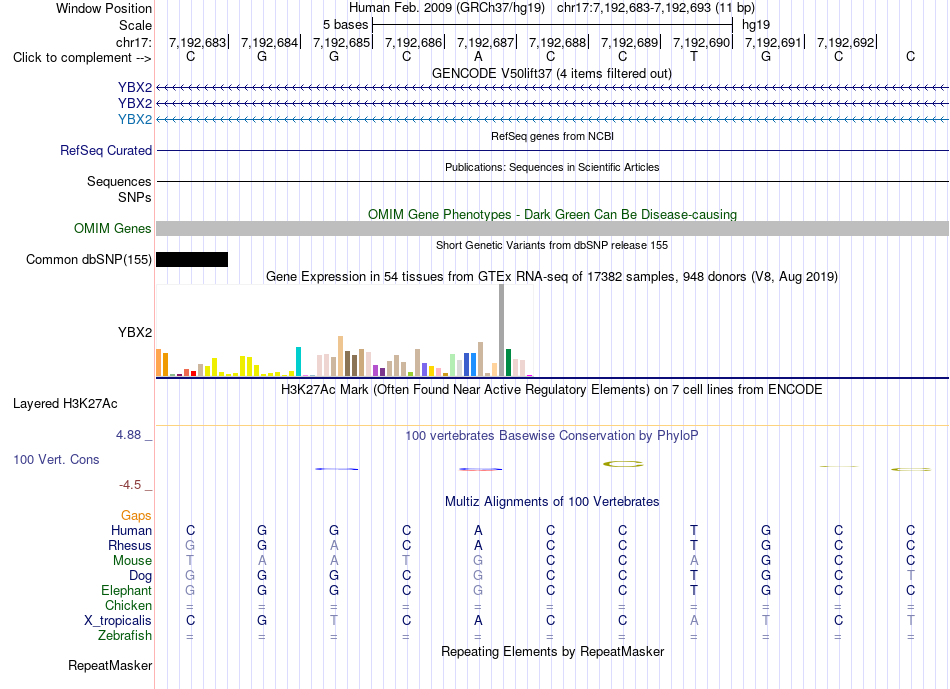Viewport: 950px width, 689px height.
Task: Open Gene Expression in 54 tissues title
Action: pos(552,277)
